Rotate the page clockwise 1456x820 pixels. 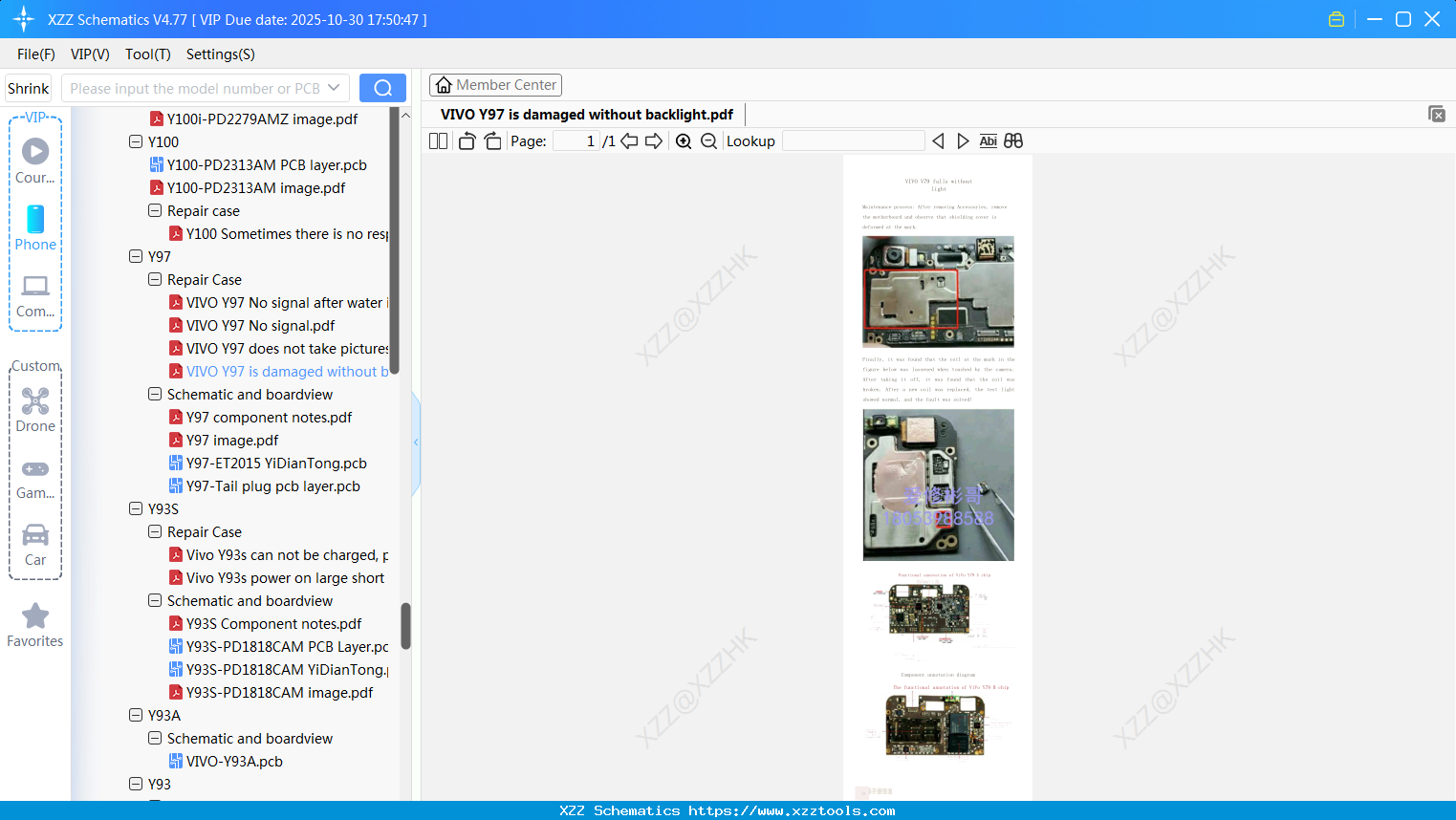coord(492,141)
